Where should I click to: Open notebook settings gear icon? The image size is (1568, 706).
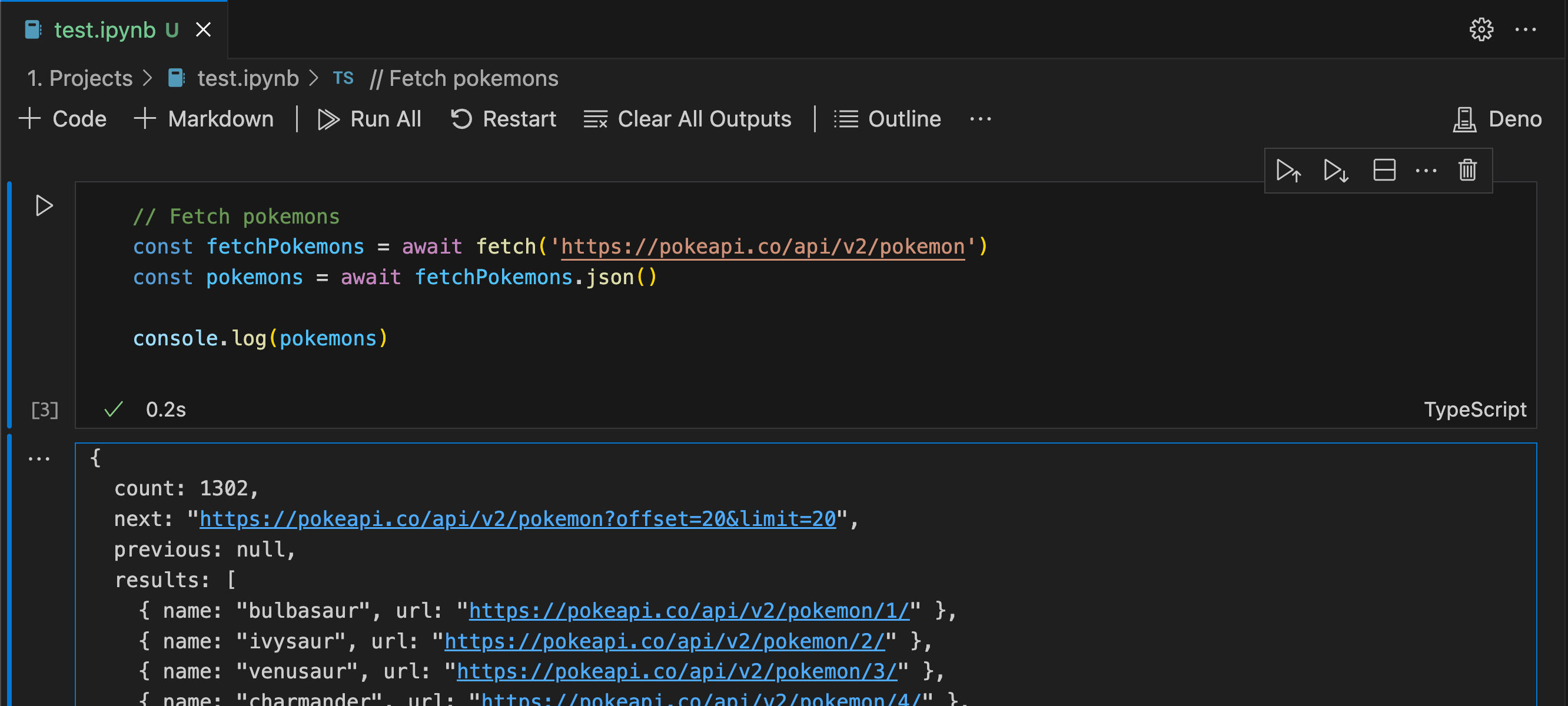pyautogui.click(x=1481, y=29)
